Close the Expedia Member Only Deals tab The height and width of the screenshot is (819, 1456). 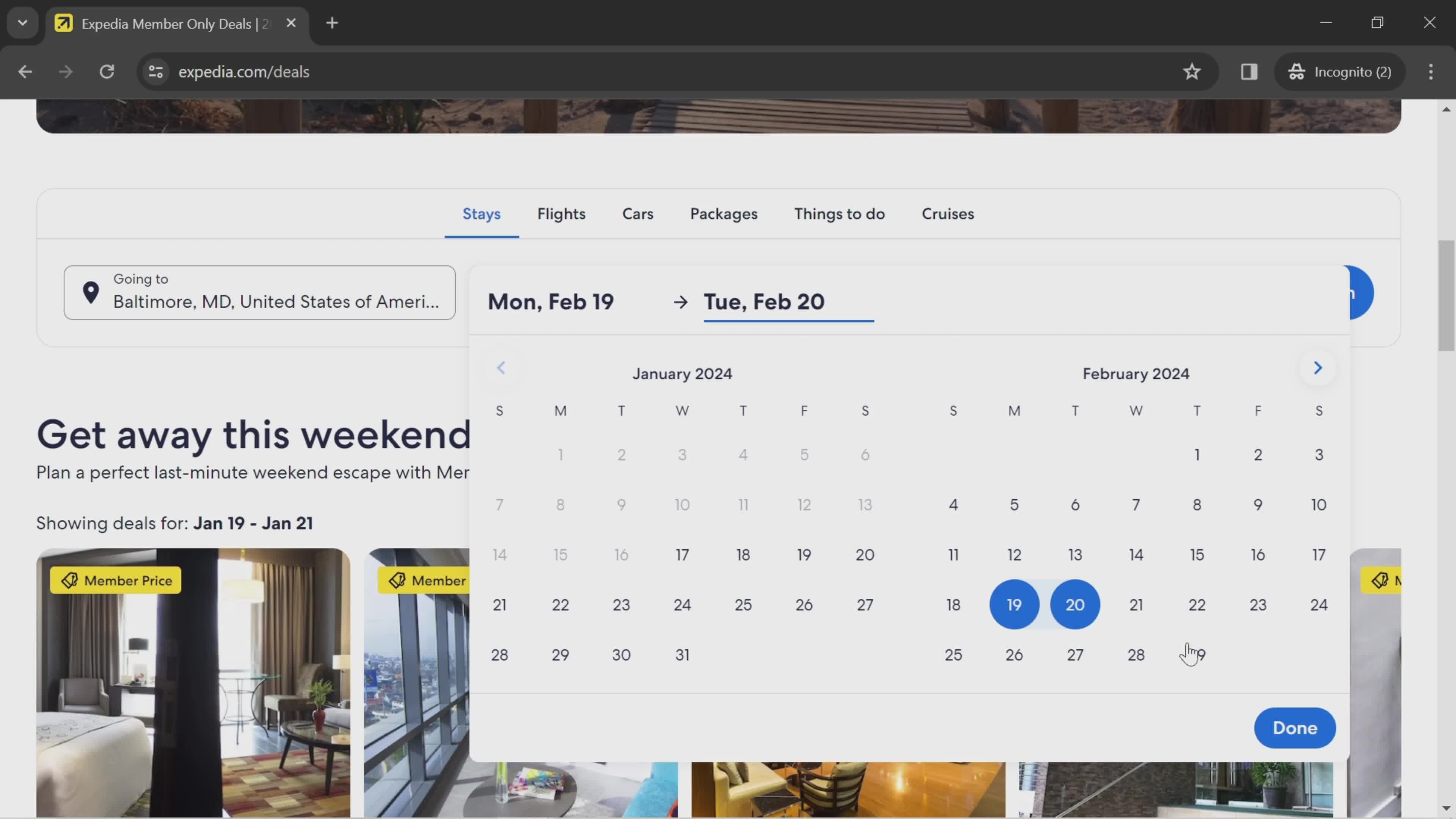[x=291, y=23]
